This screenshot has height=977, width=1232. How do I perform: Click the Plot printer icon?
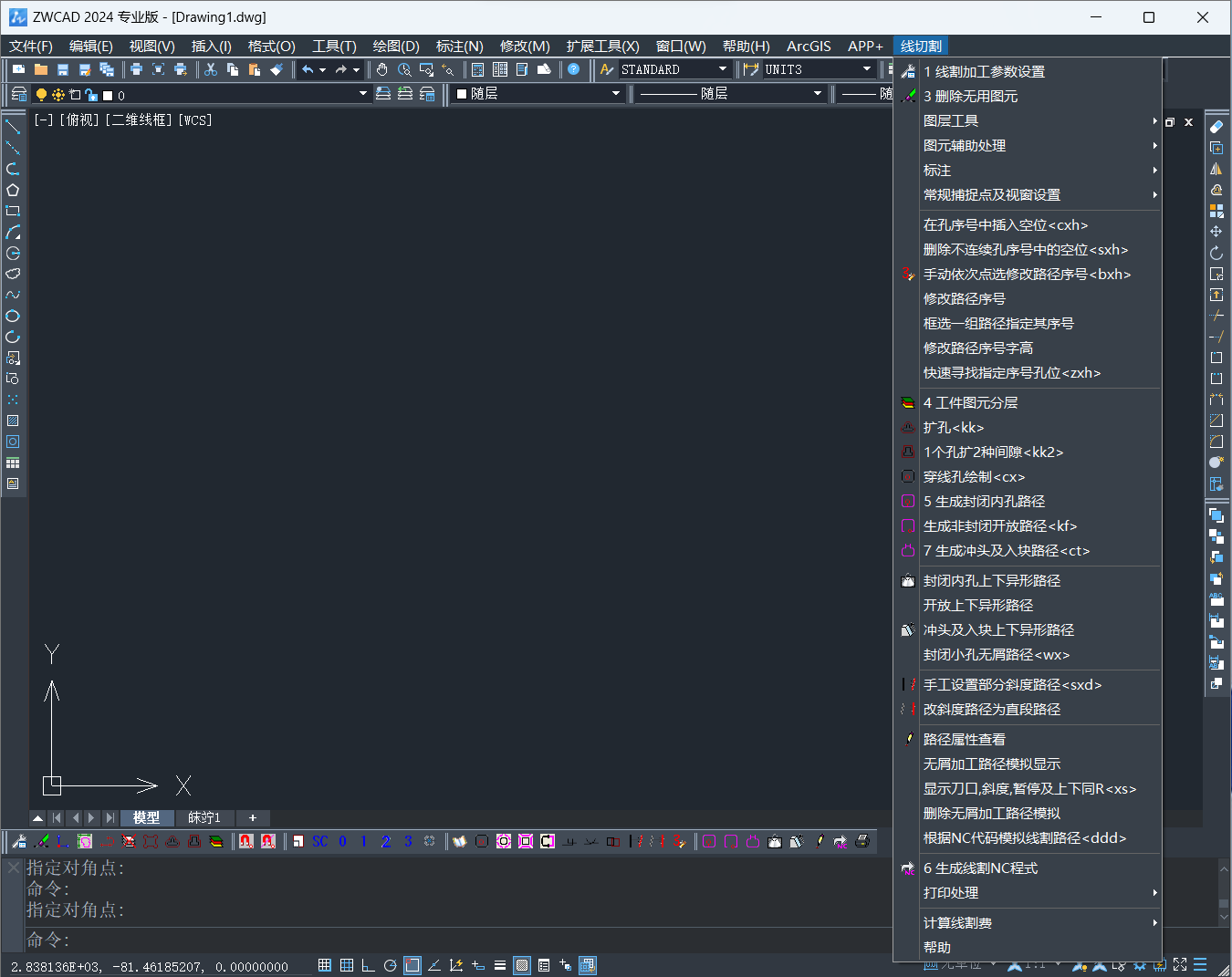pos(136,69)
